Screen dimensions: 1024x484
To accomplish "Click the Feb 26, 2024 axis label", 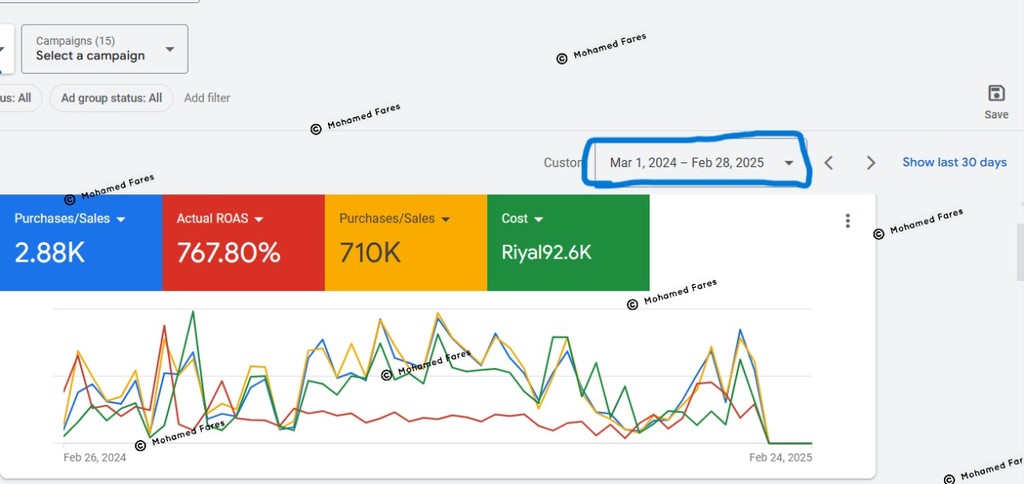I will [x=95, y=458].
